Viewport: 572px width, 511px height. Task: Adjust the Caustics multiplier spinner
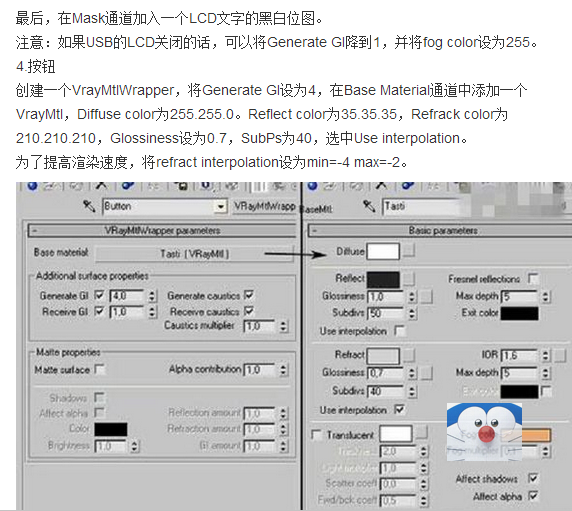(283, 326)
